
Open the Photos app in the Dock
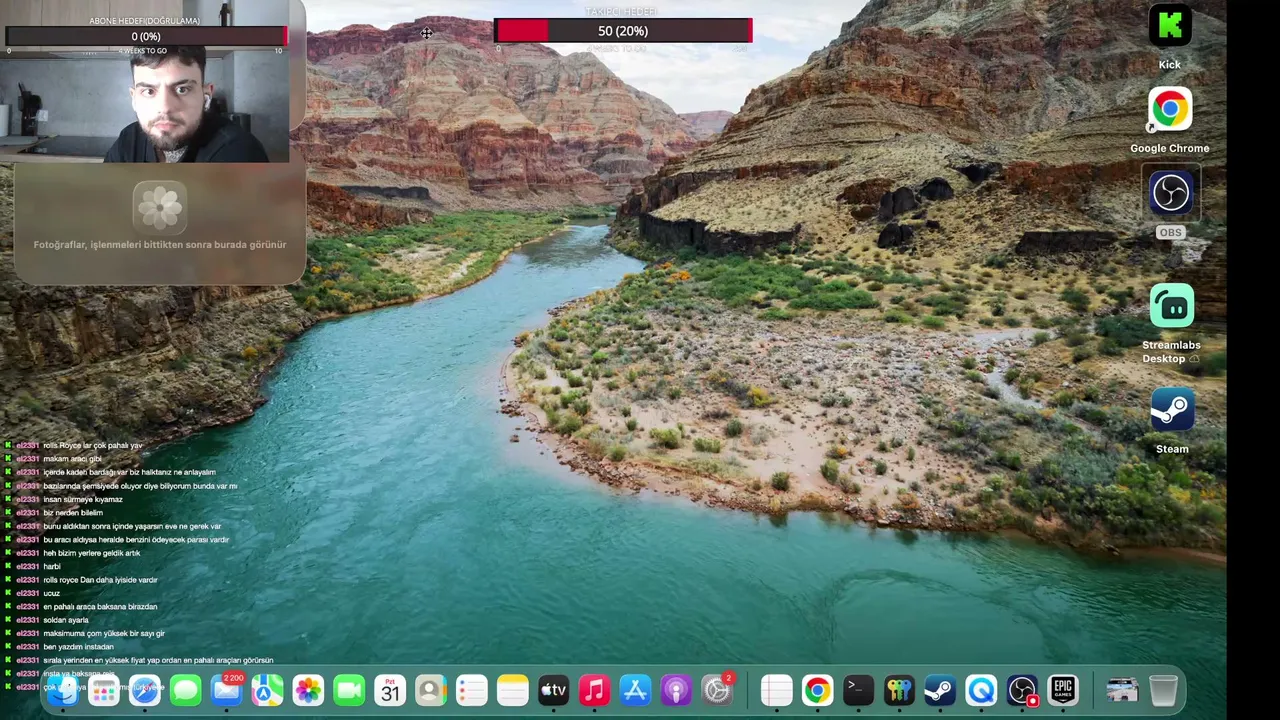pyautogui.click(x=308, y=690)
